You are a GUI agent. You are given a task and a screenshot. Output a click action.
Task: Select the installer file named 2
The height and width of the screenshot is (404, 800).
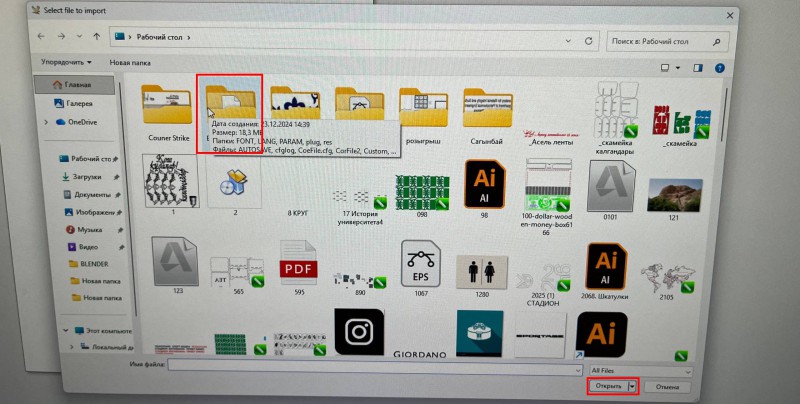tap(235, 186)
